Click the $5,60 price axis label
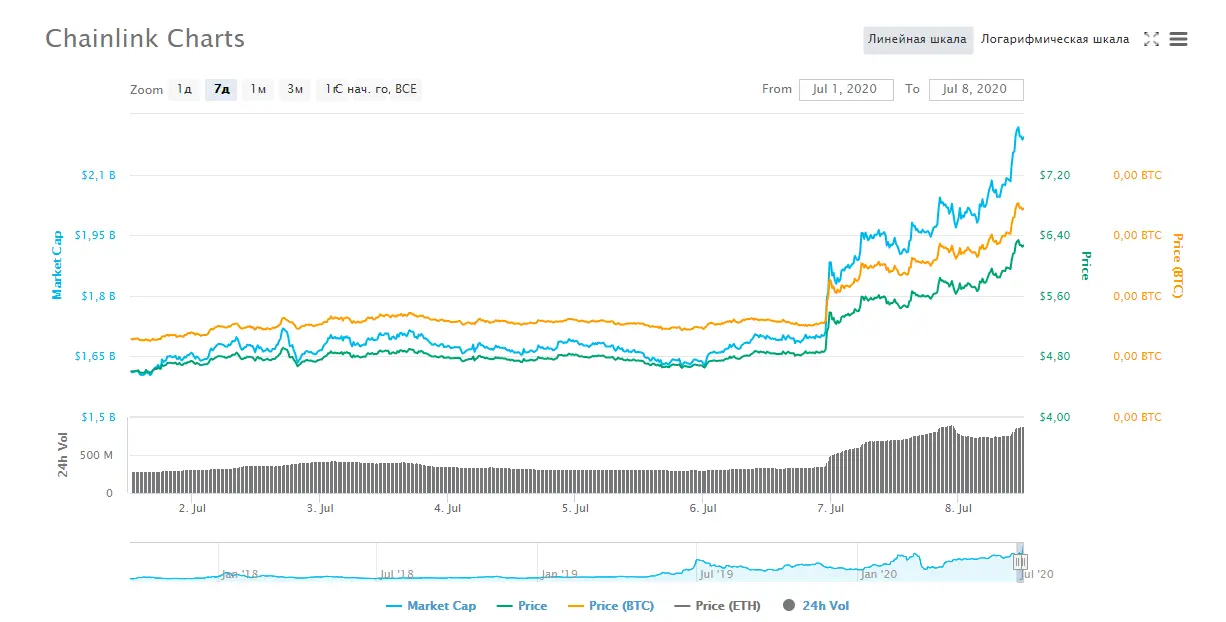Screen dimensions: 1226x622 click(x=1056, y=296)
